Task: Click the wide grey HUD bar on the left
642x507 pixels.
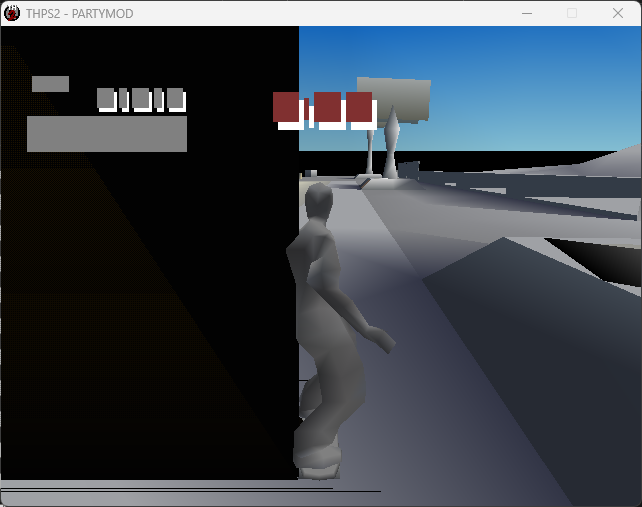Action: 107,134
